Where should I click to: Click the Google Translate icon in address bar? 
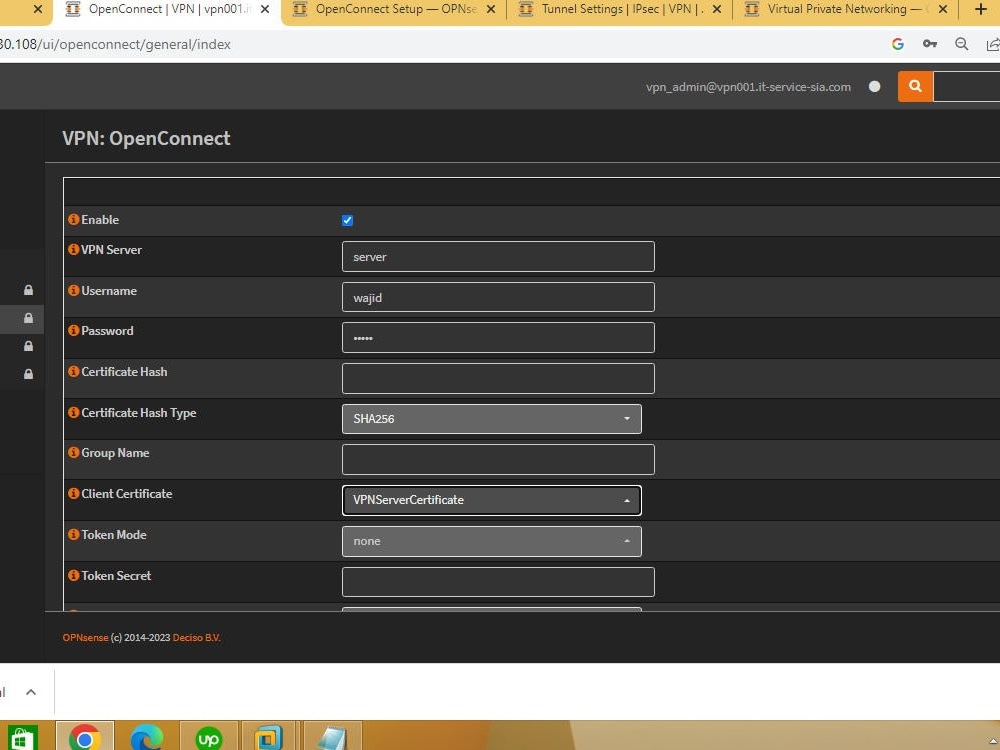click(x=897, y=44)
